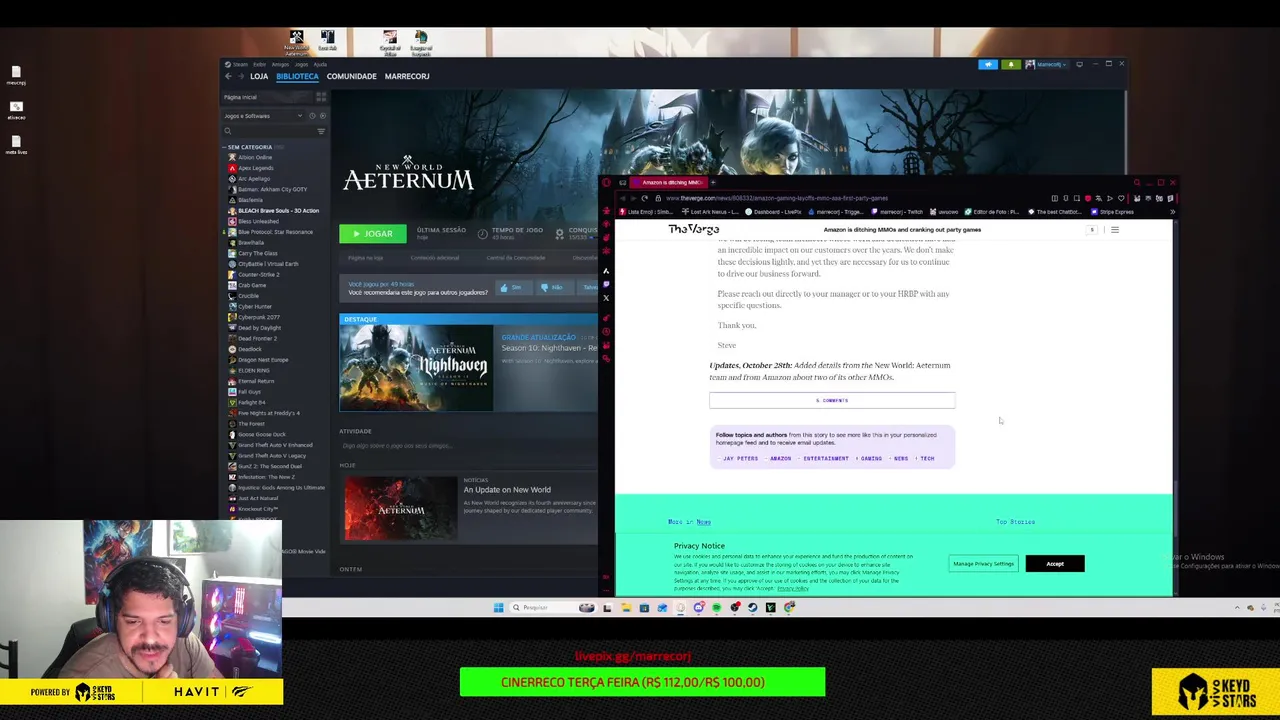1280x720 pixels.
Task: Open the advanced filters icon in library search
Action: (321, 131)
